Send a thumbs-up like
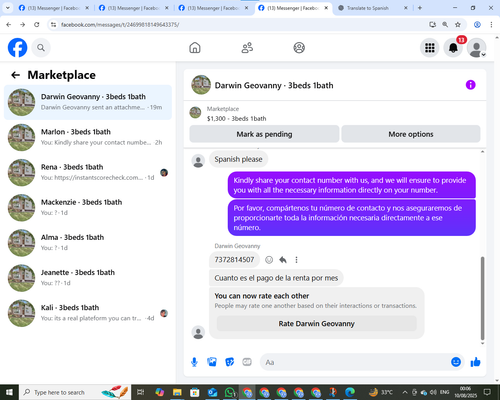The width and height of the screenshot is (500, 400). coord(475,362)
